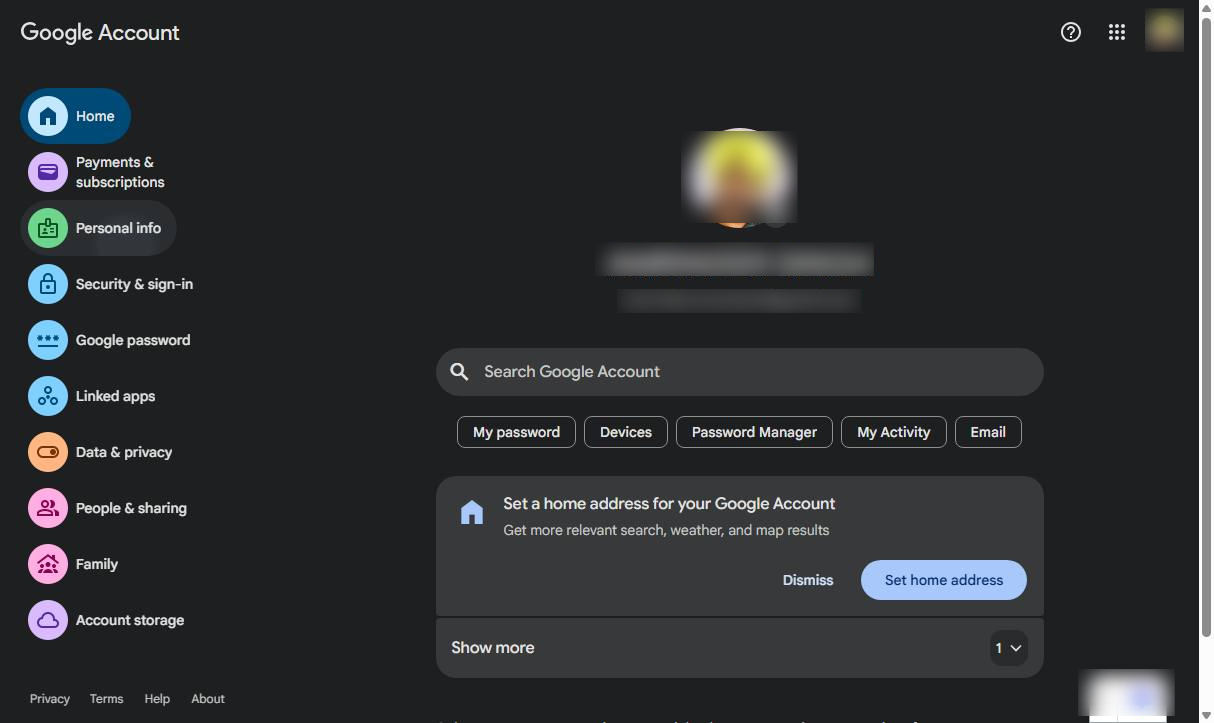Click the Email chip
This screenshot has height=723, width=1214.
pos(988,432)
